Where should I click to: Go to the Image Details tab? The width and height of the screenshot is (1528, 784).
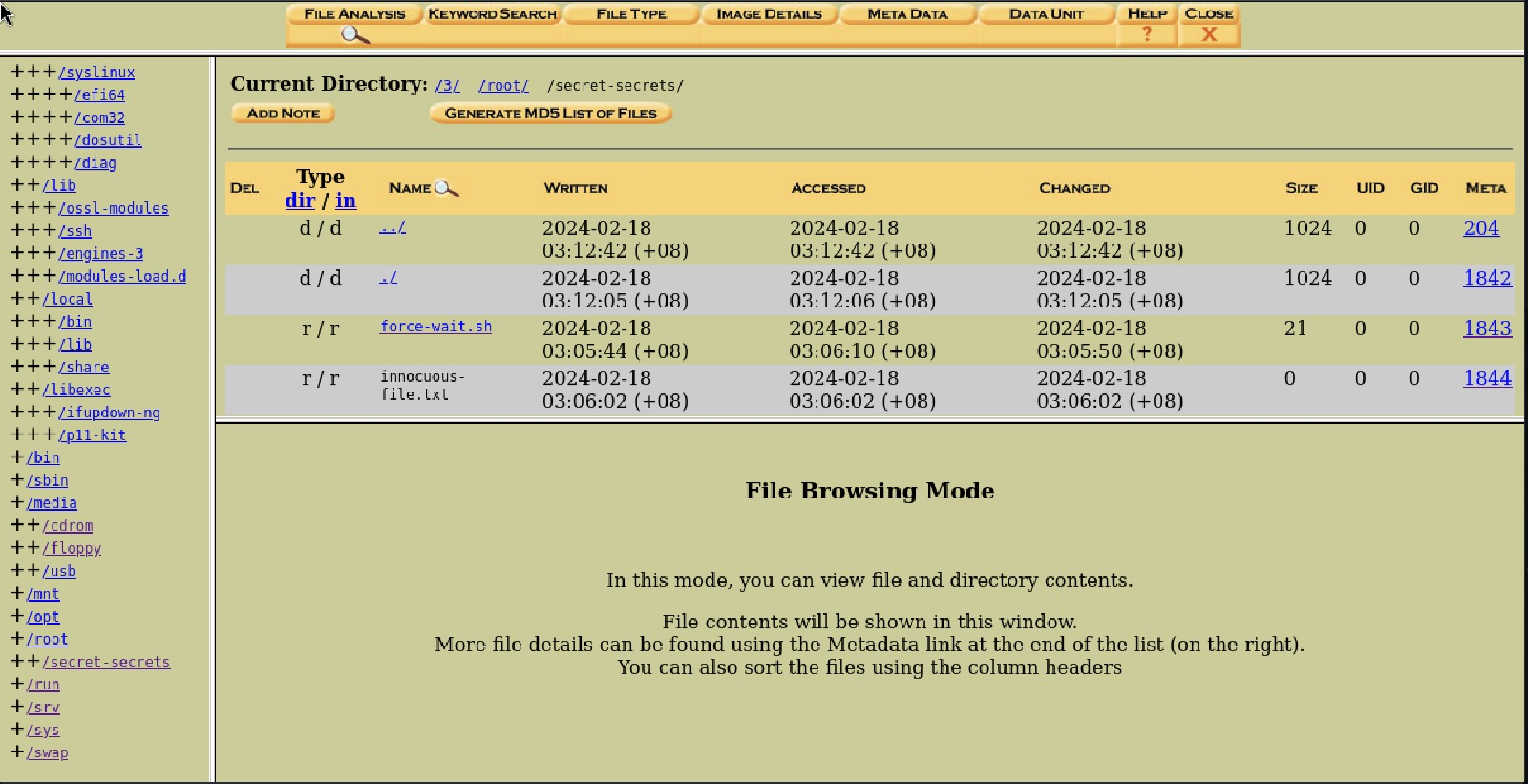tap(769, 14)
